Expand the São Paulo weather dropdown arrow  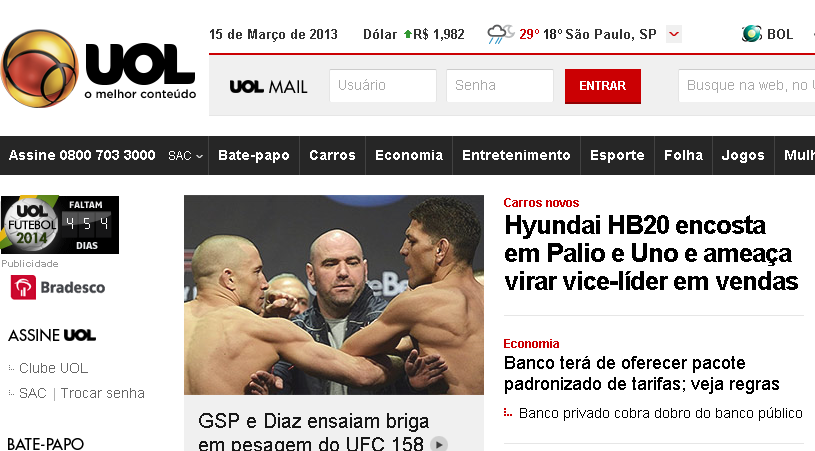(x=674, y=34)
